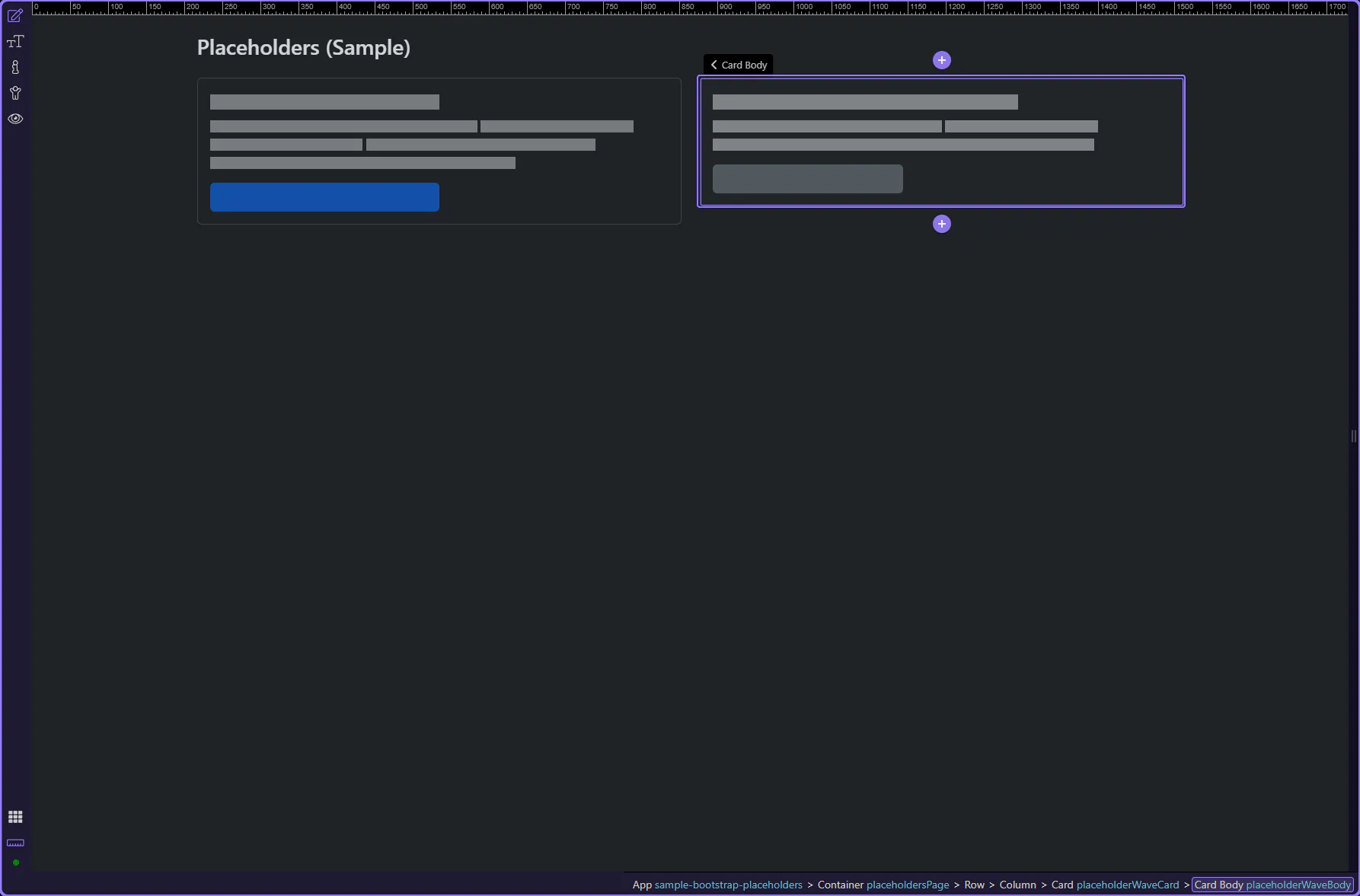Click Card Body placeholderWaveBody breadcrumb item

point(1272,885)
